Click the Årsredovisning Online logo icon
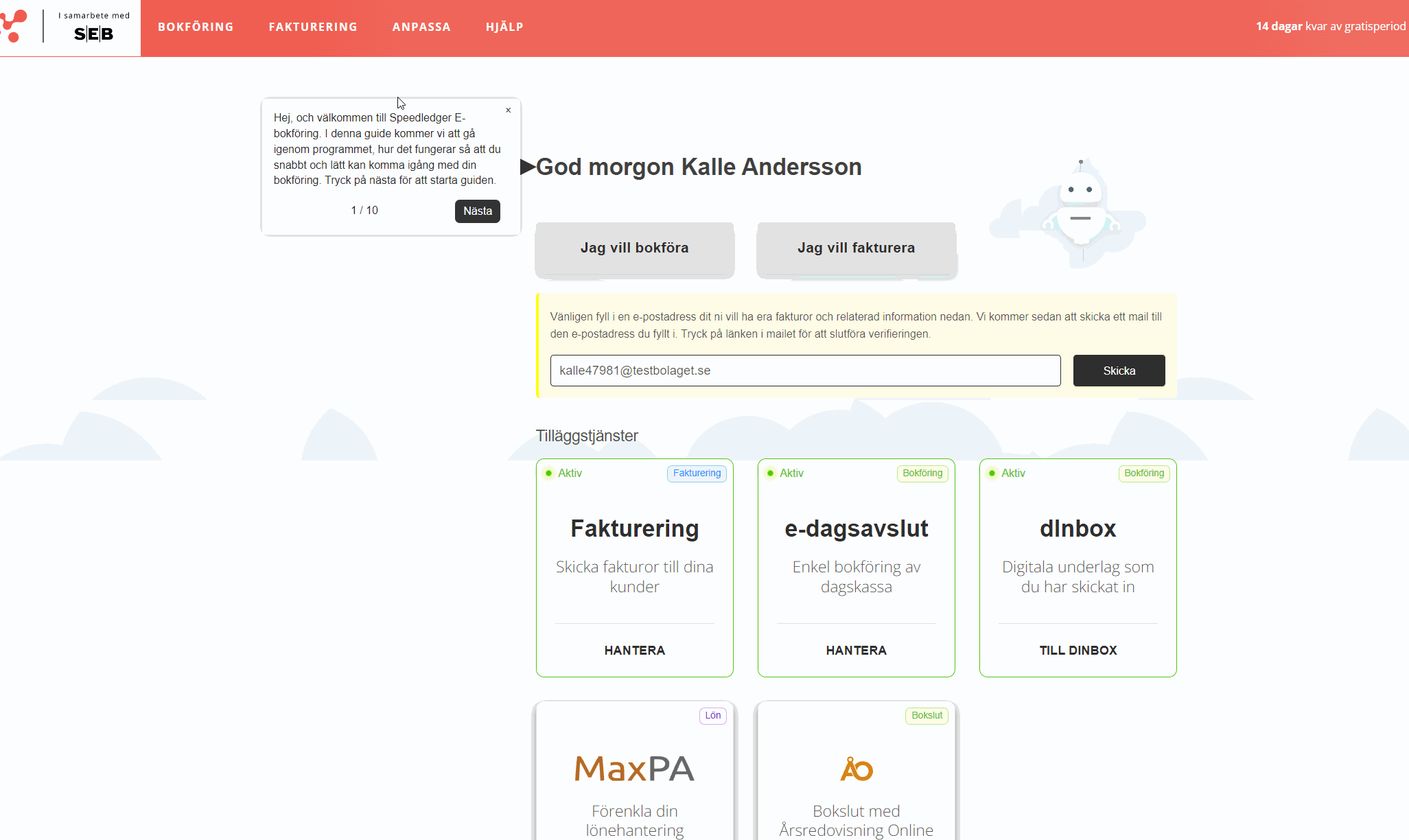The image size is (1409, 840). pyautogui.click(x=857, y=769)
